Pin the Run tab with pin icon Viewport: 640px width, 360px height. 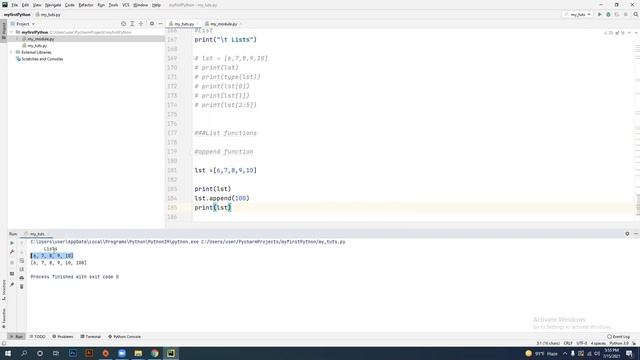[x=12, y=284]
